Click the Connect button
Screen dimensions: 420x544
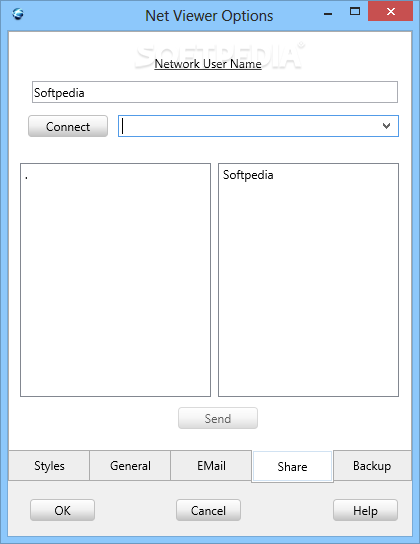pyautogui.click(x=68, y=126)
